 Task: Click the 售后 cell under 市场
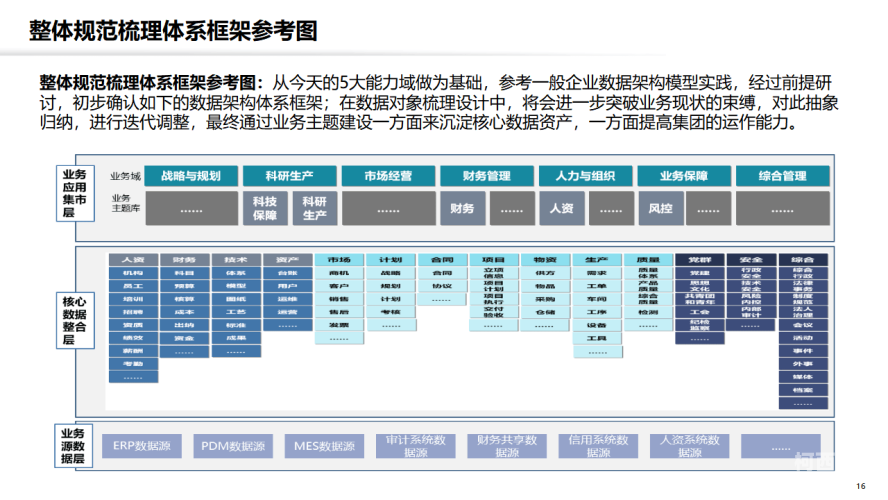[339, 312]
